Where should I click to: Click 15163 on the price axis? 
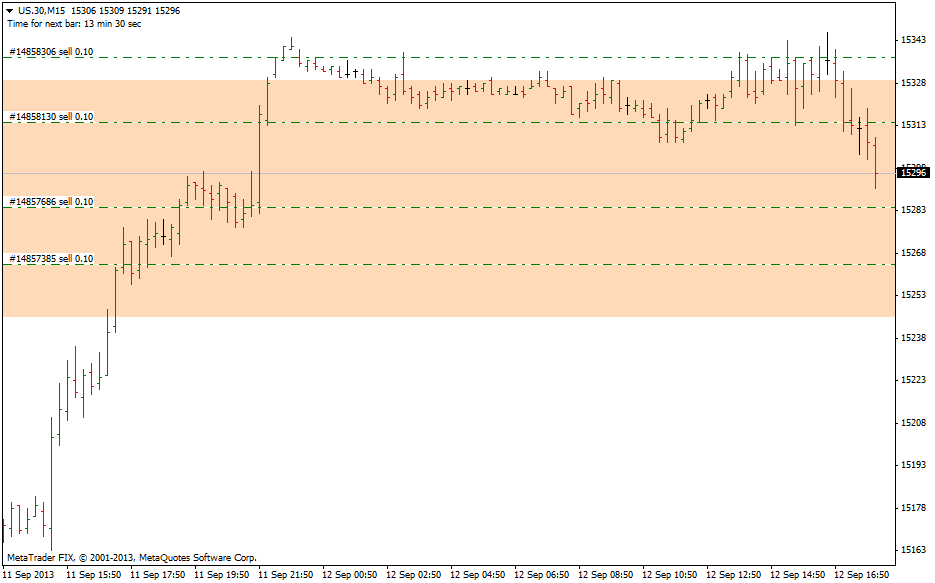(913, 550)
